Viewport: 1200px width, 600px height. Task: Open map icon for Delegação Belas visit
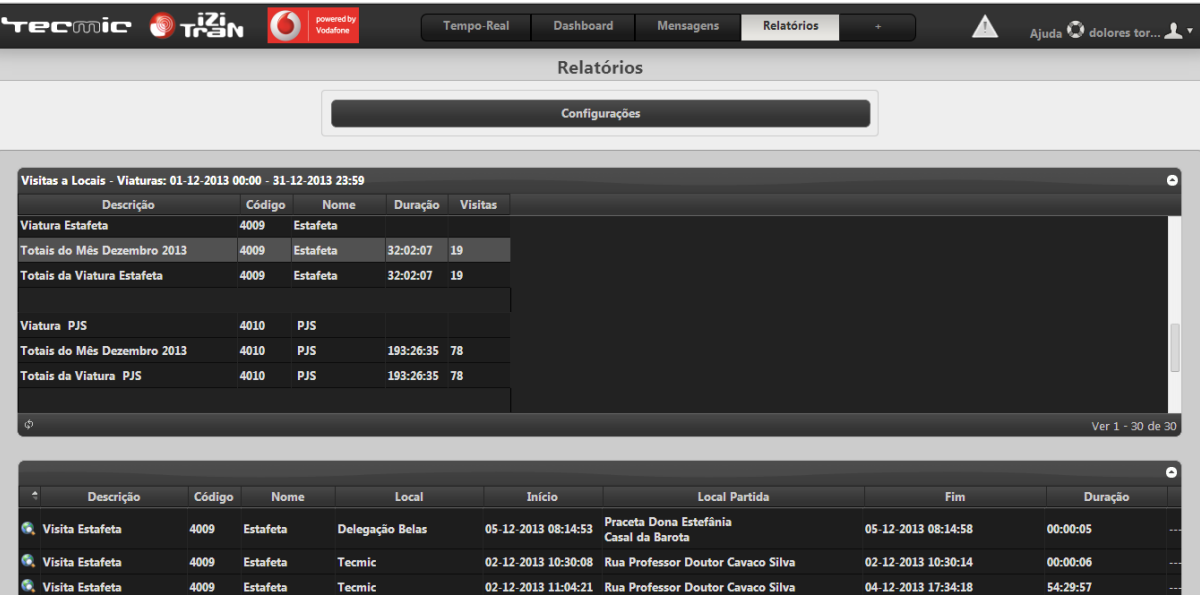[28, 528]
